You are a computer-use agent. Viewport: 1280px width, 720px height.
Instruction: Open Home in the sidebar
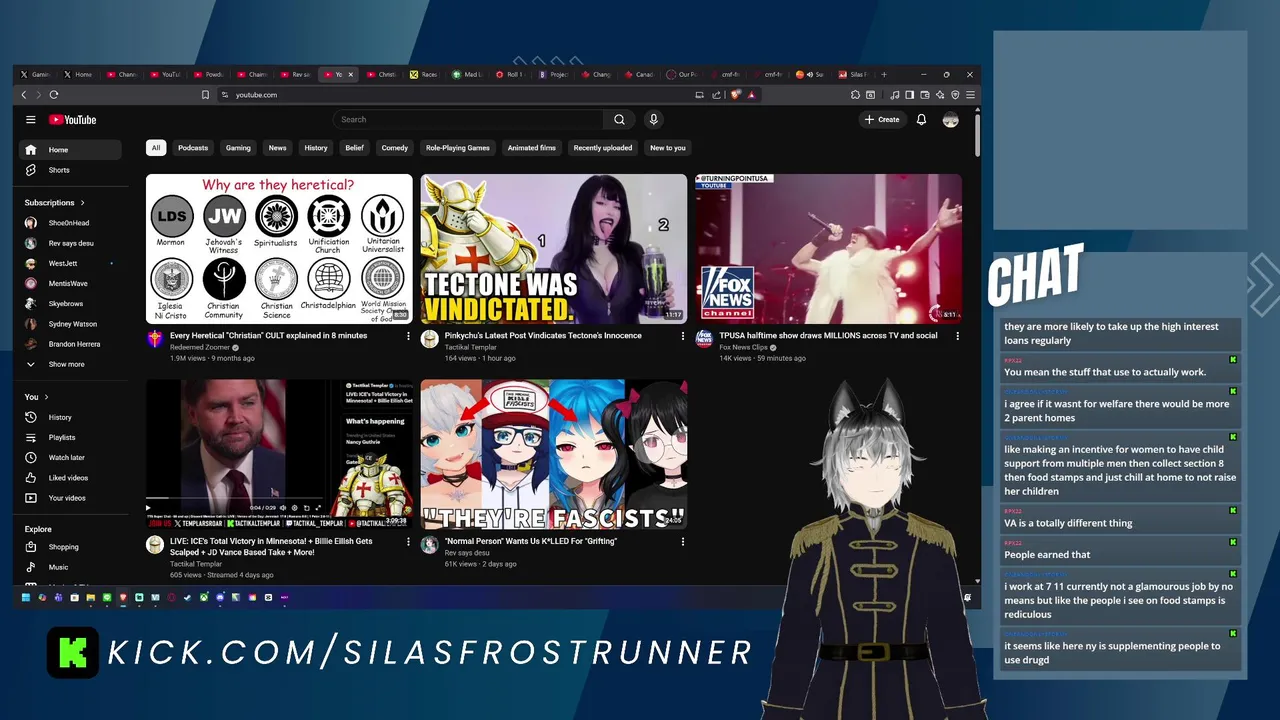click(70, 150)
